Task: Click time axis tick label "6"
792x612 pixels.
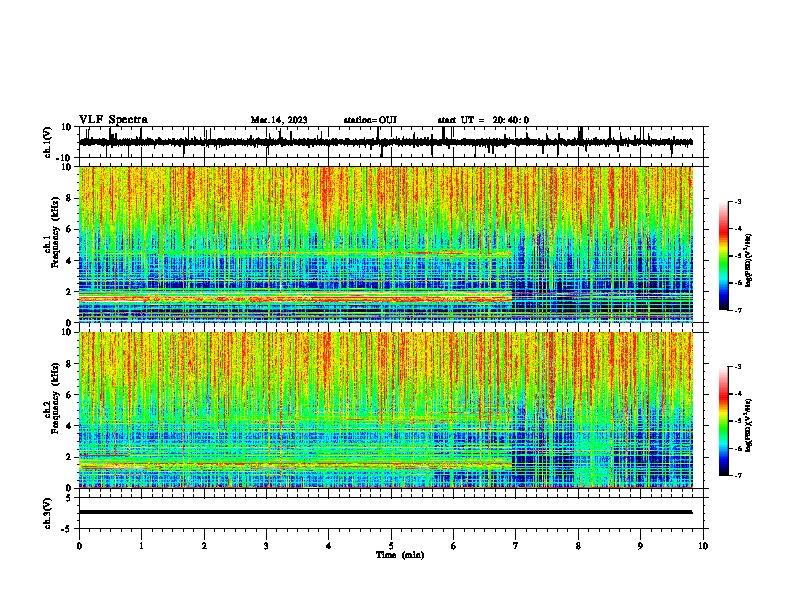Action: point(454,546)
